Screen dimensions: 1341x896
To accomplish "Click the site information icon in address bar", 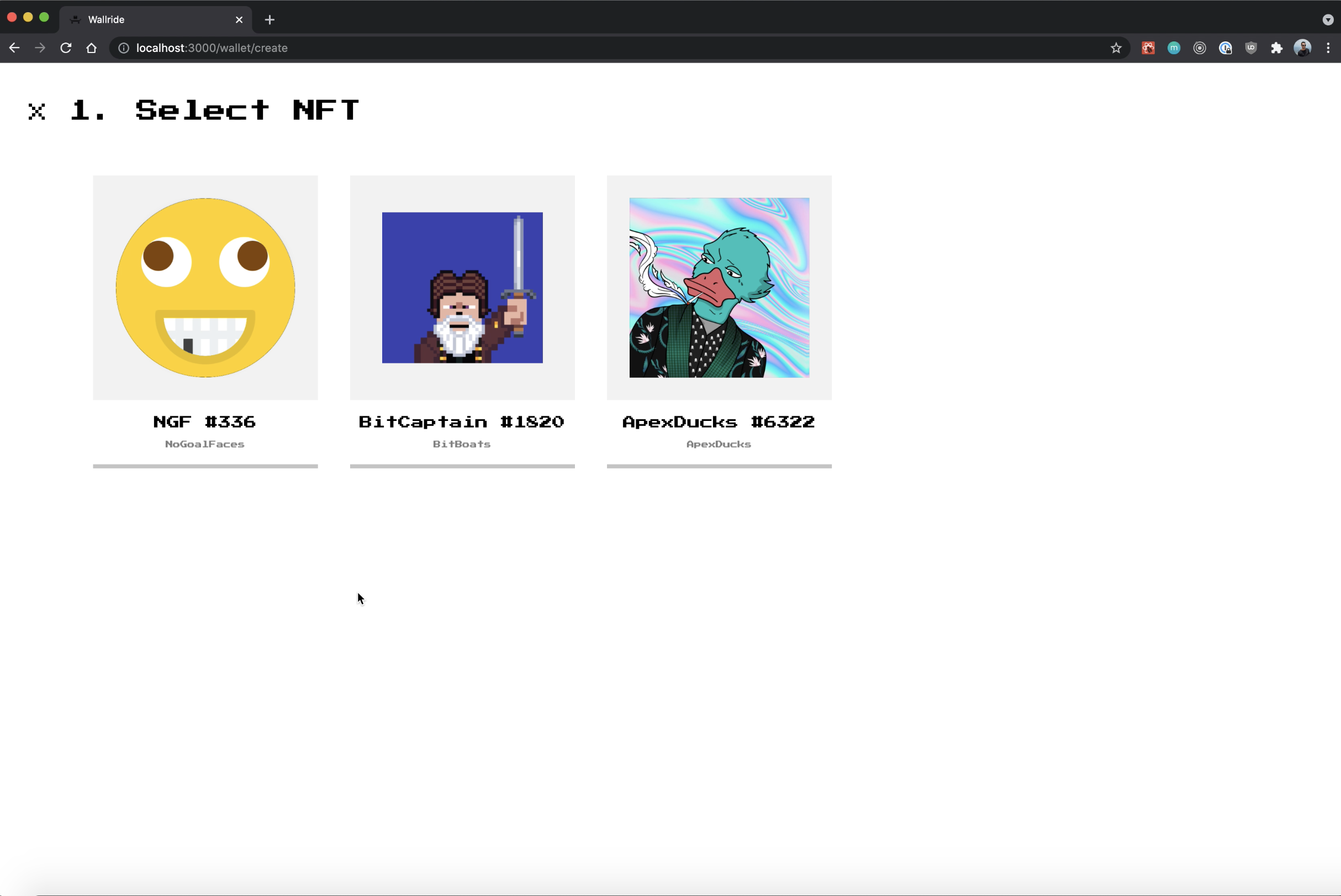I will (x=123, y=48).
